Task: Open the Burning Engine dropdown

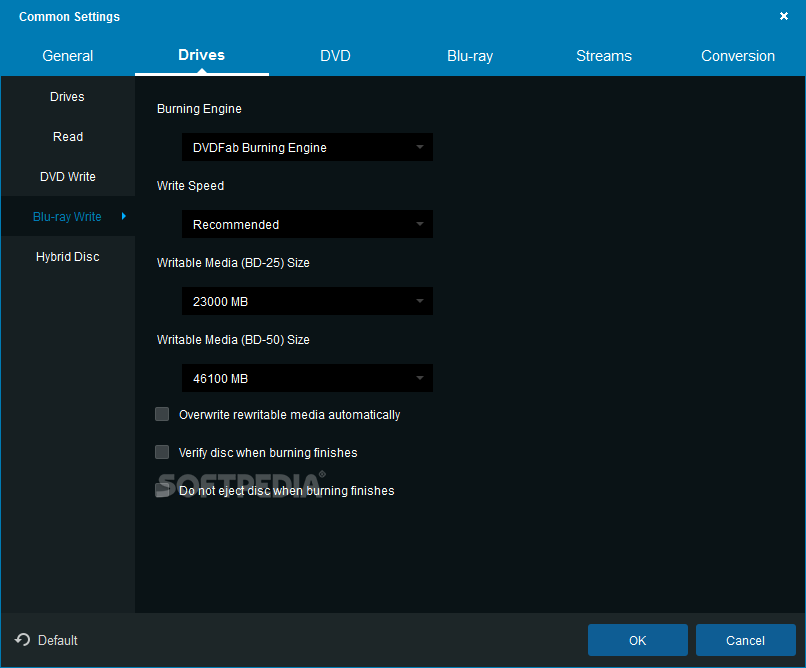Action: [x=307, y=147]
